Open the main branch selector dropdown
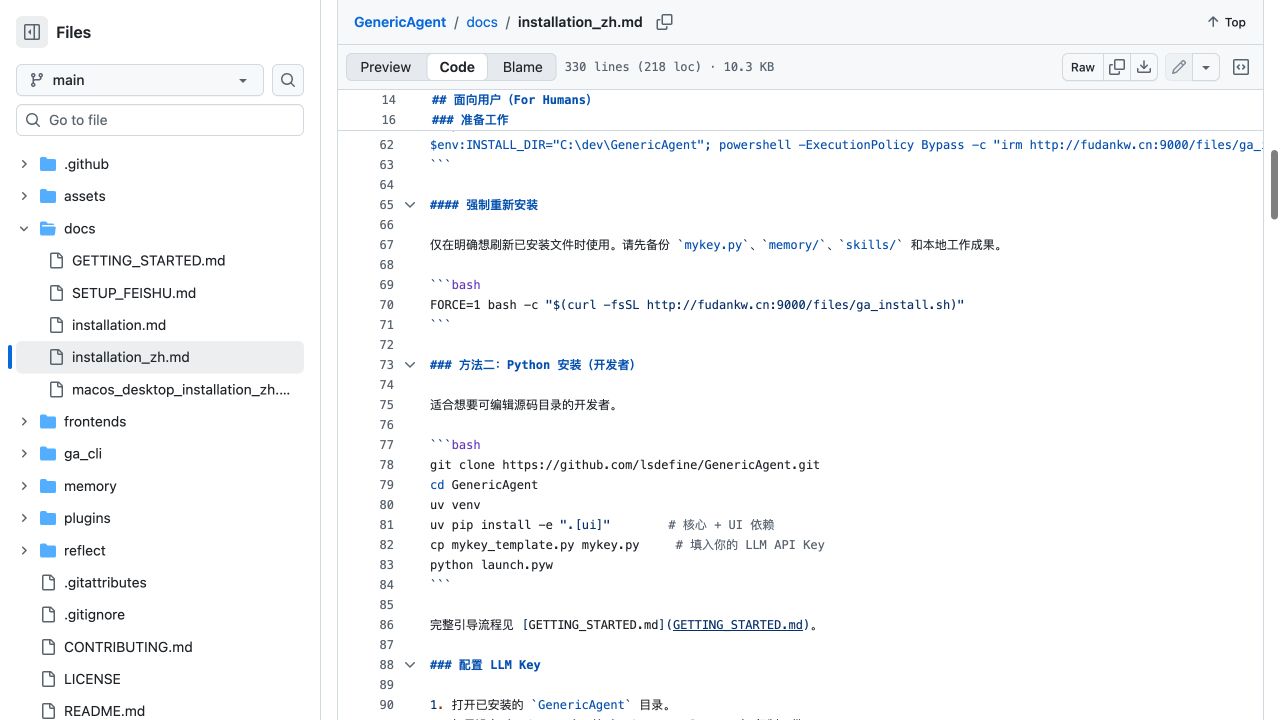The height and width of the screenshot is (720, 1280). click(140, 80)
